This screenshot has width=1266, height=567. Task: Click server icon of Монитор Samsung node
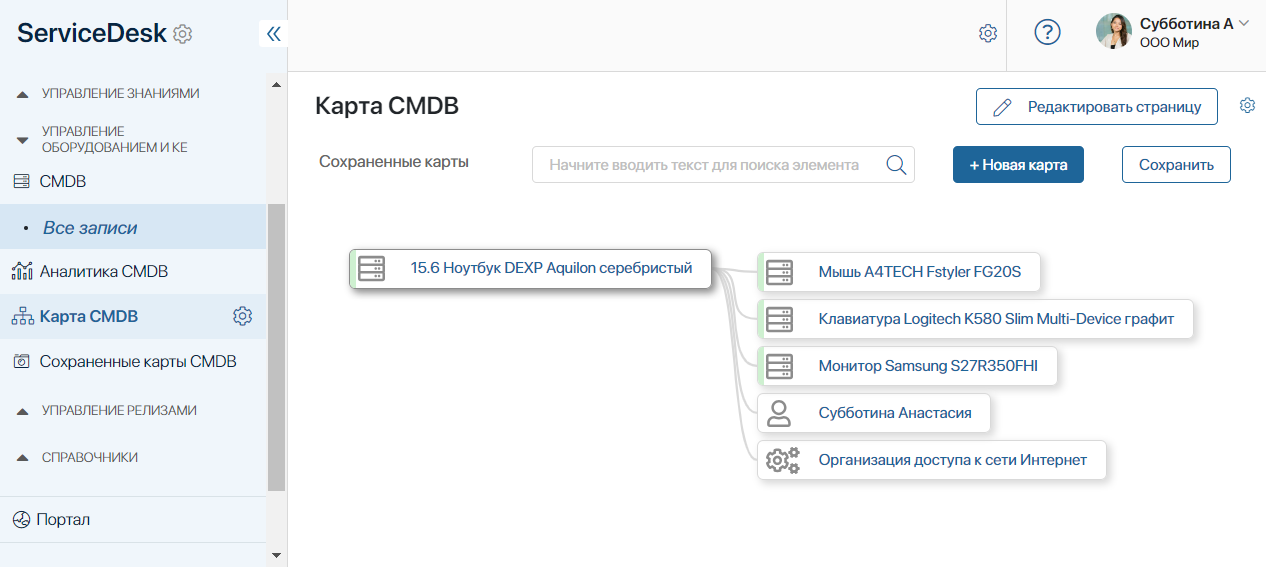[x=779, y=366]
